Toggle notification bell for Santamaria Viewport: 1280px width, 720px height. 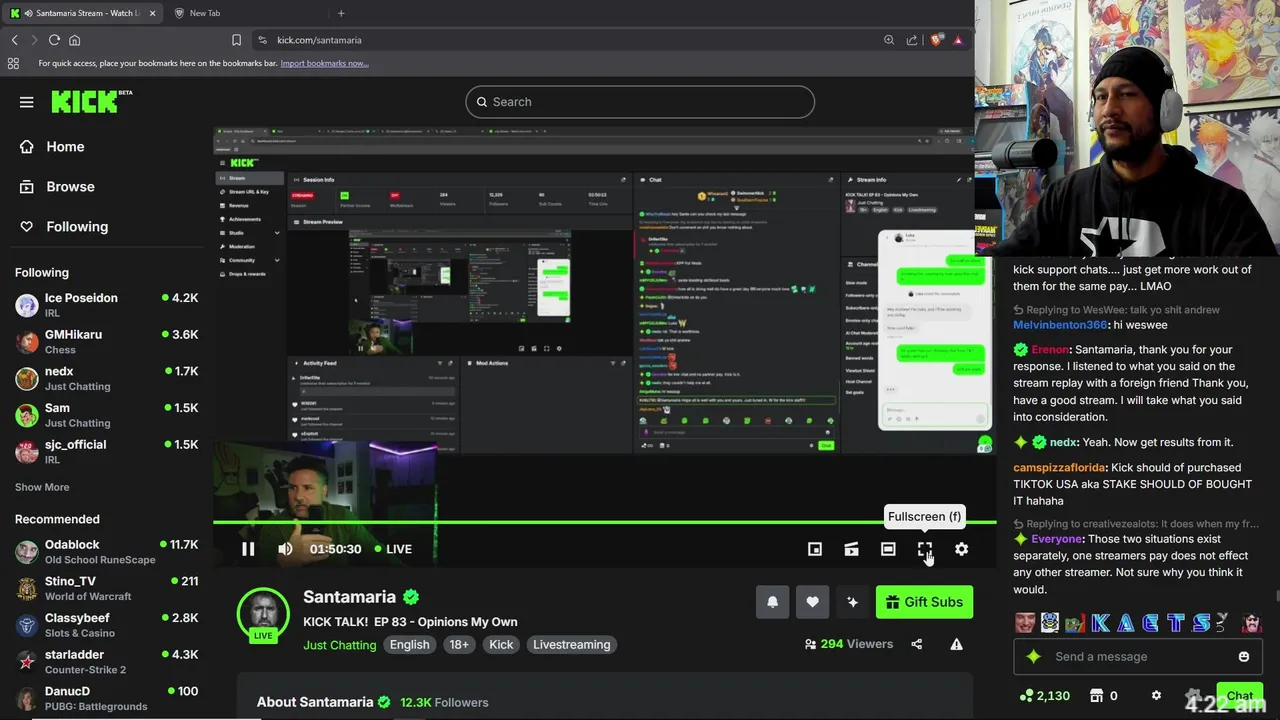pyautogui.click(x=772, y=602)
